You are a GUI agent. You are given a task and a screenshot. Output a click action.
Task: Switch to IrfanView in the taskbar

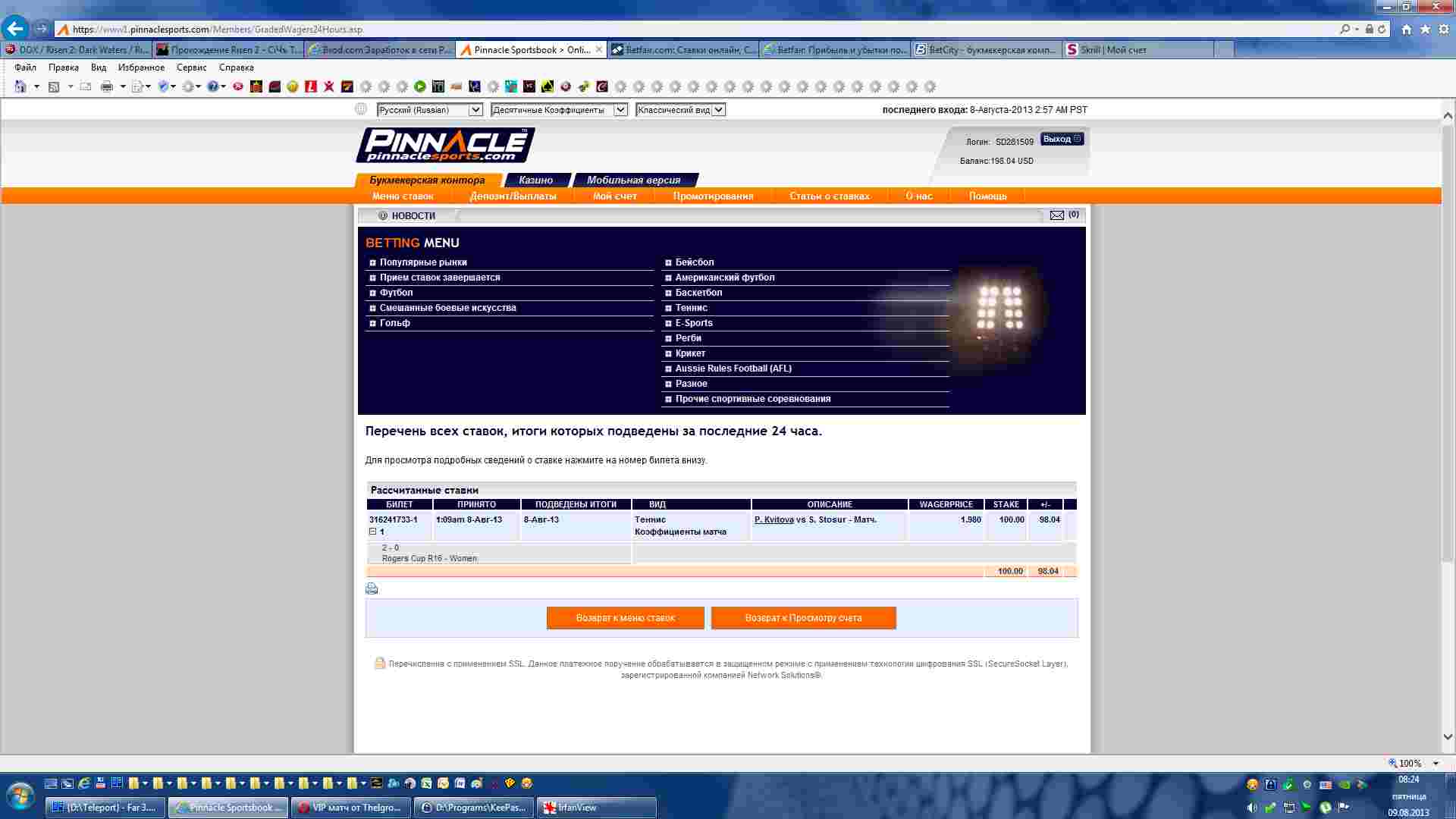(597, 808)
